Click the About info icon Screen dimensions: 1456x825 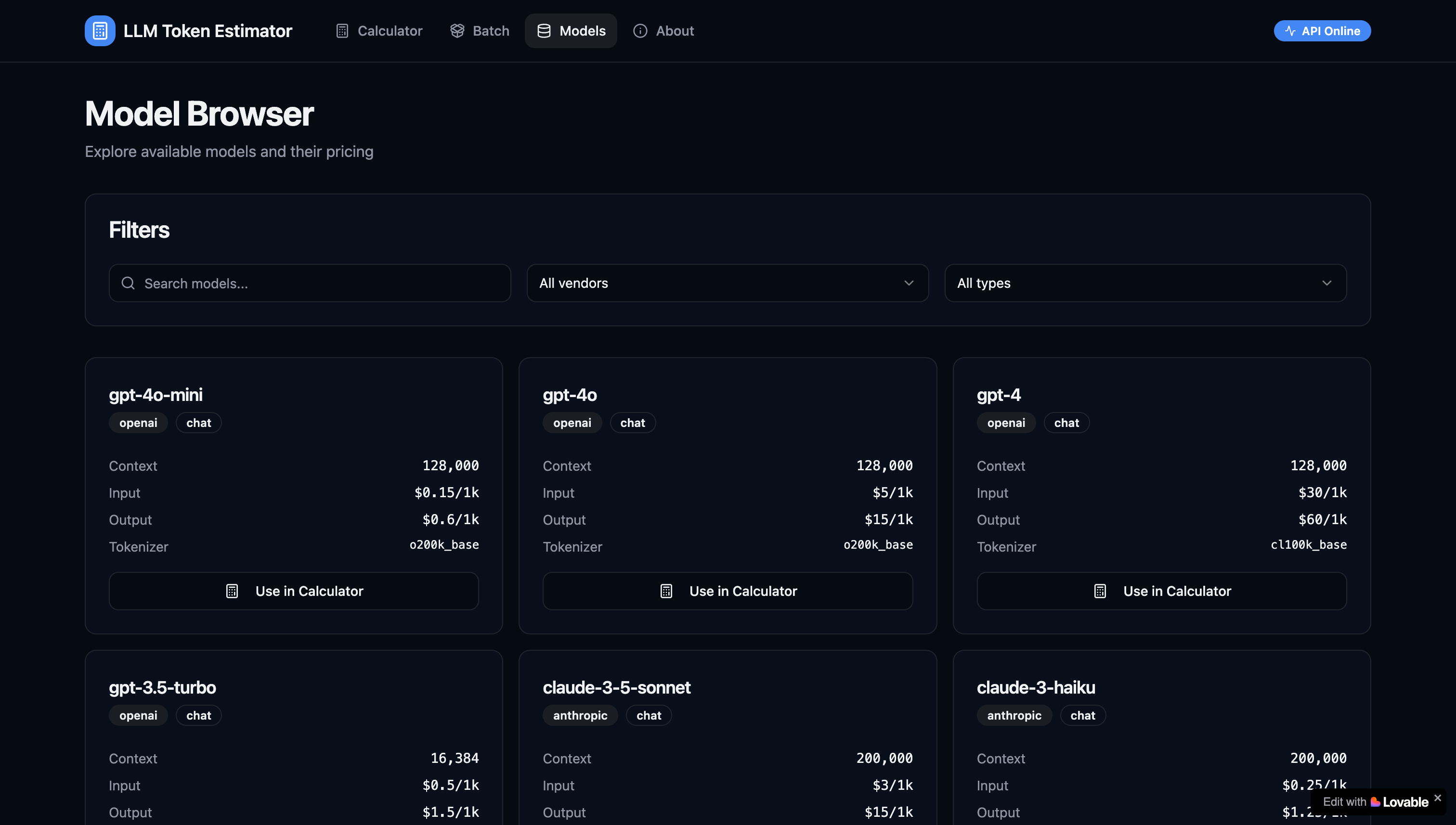coord(640,31)
